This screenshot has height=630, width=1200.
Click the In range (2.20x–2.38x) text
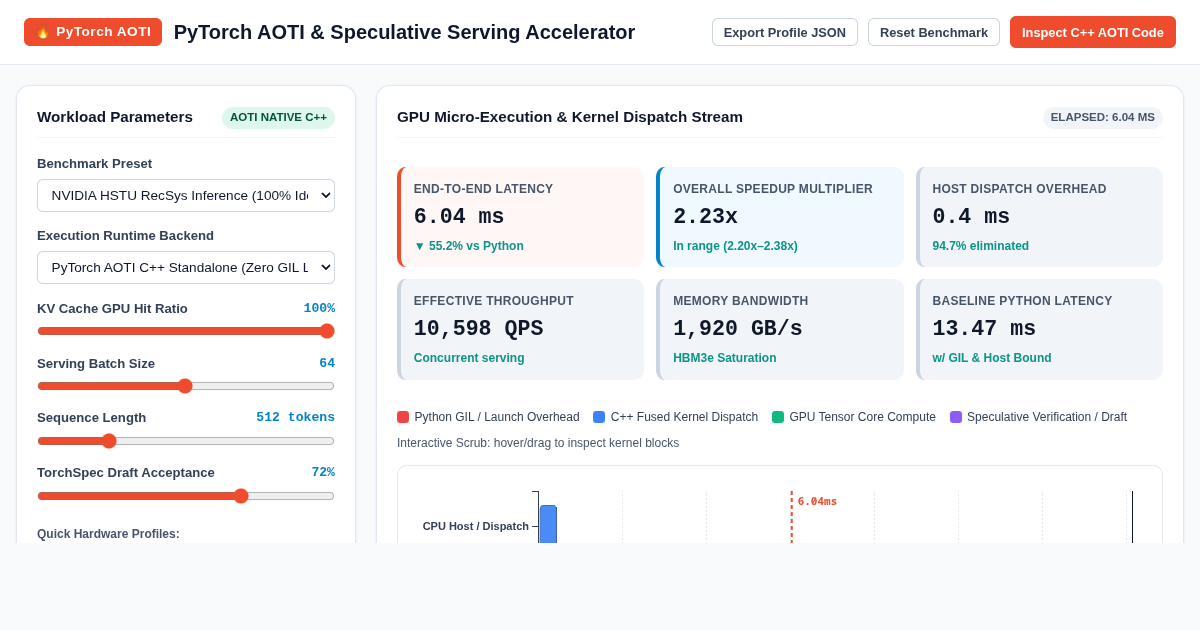(735, 246)
